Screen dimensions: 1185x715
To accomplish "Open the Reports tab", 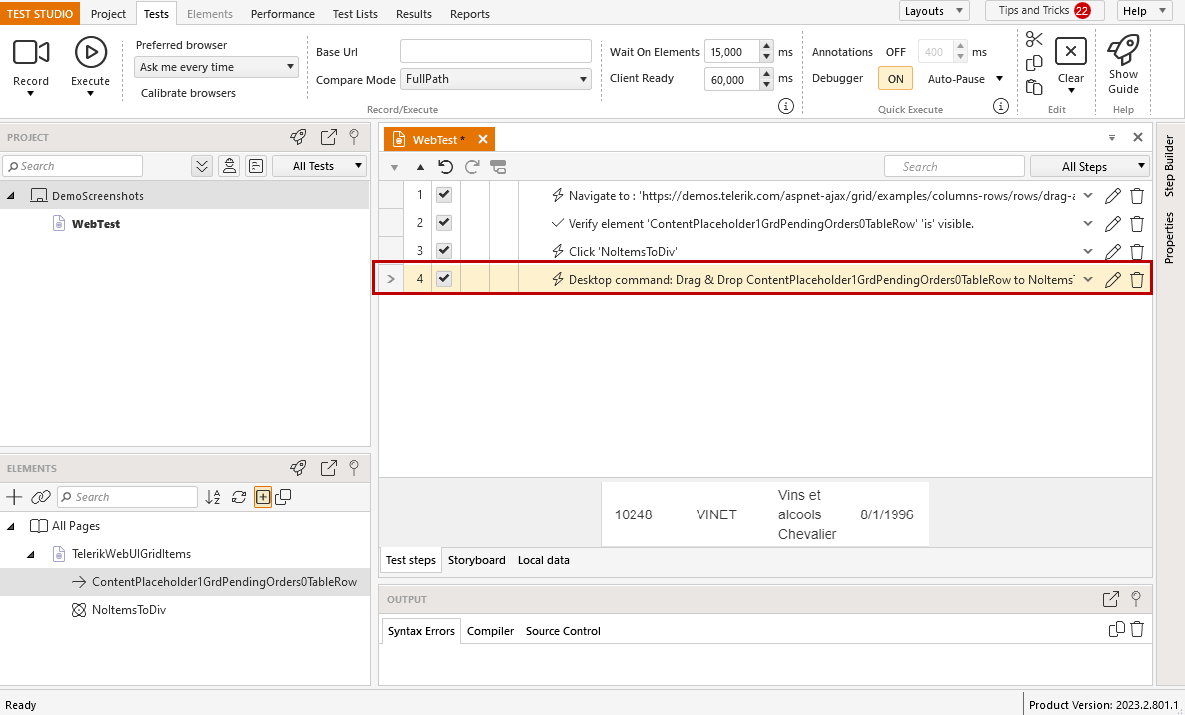I will 469,14.
